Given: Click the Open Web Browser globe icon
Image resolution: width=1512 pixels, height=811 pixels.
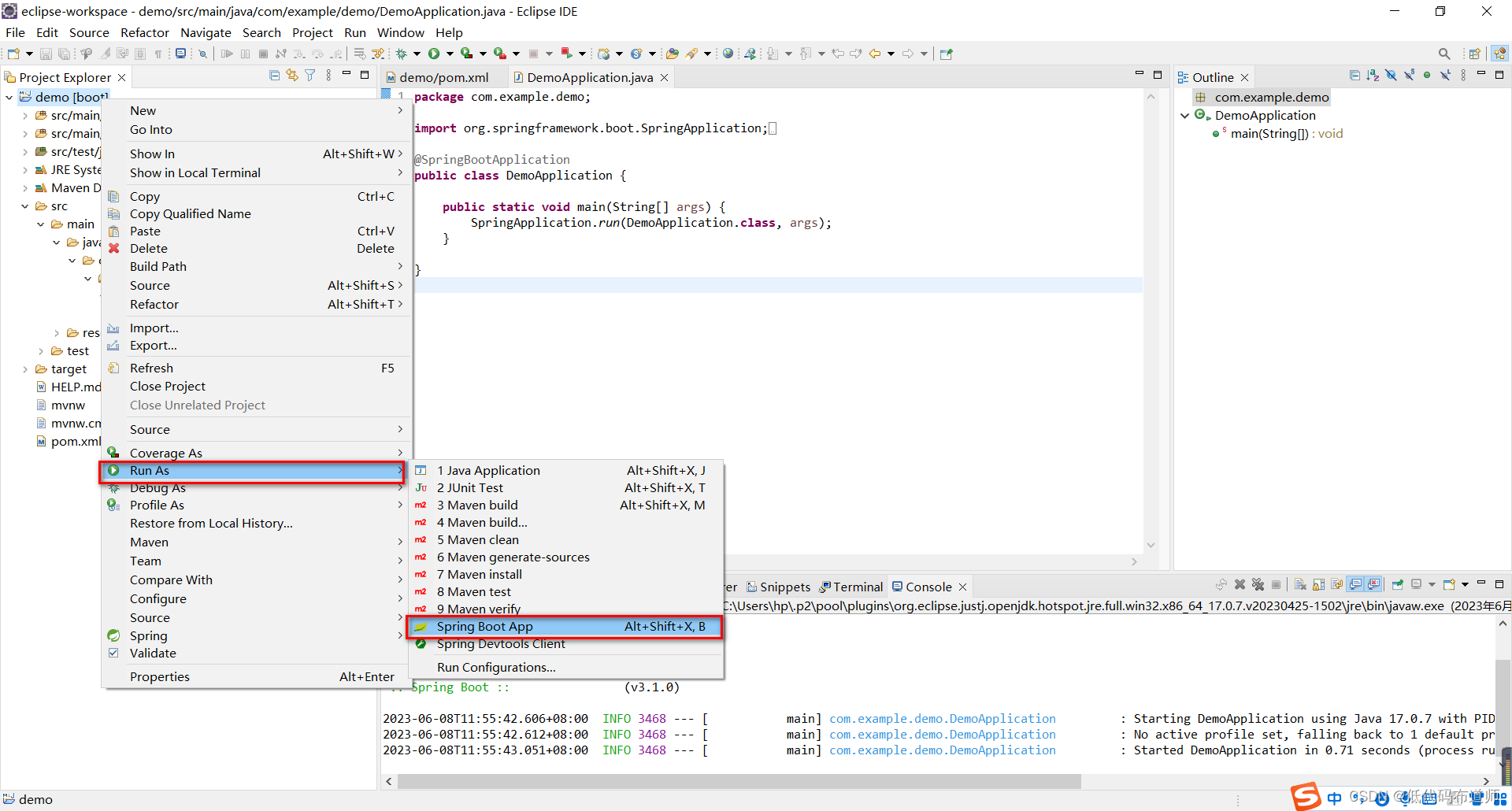Looking at the screenshot, I should [x=728, y=54].
